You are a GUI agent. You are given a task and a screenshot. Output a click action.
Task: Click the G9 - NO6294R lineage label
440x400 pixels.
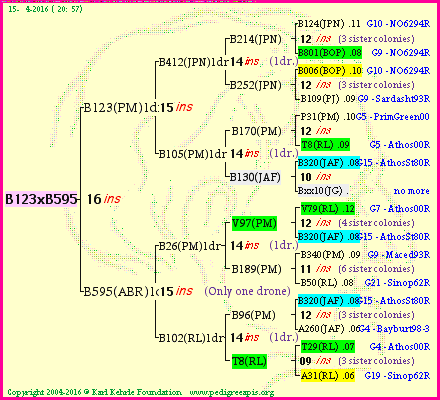pos(401,53)
